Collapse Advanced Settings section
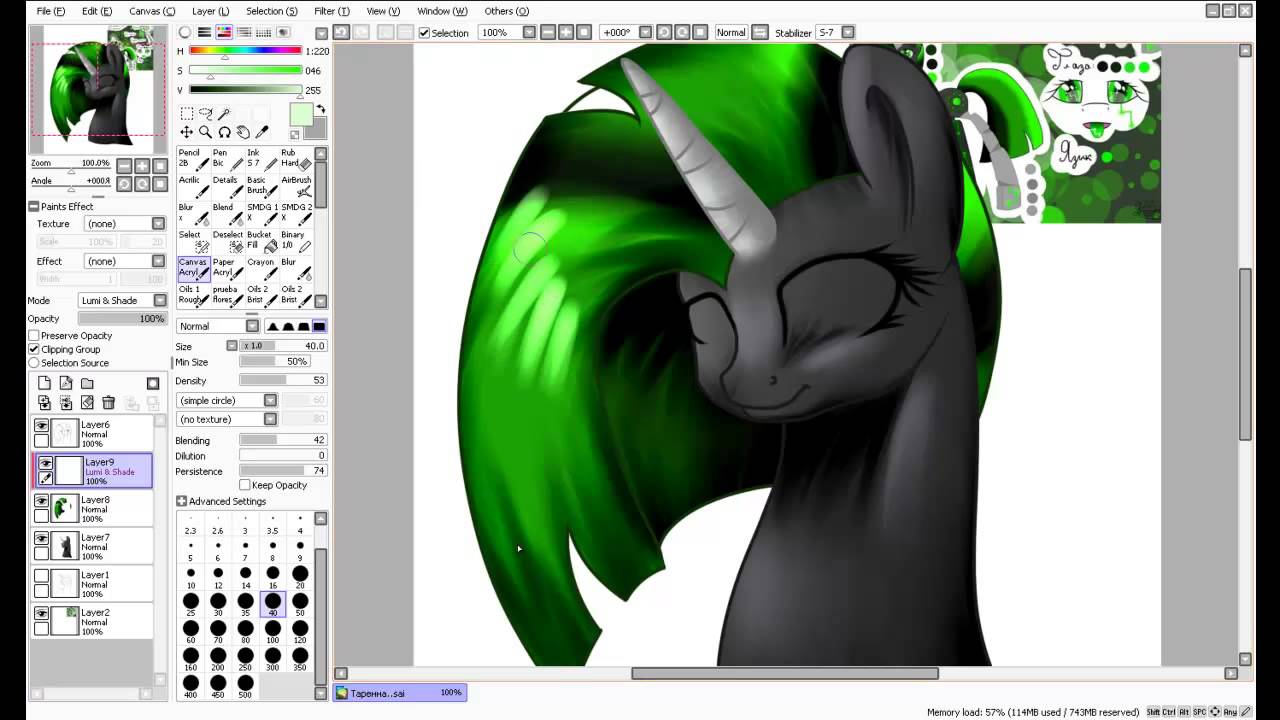 click(x=181, y=501)
